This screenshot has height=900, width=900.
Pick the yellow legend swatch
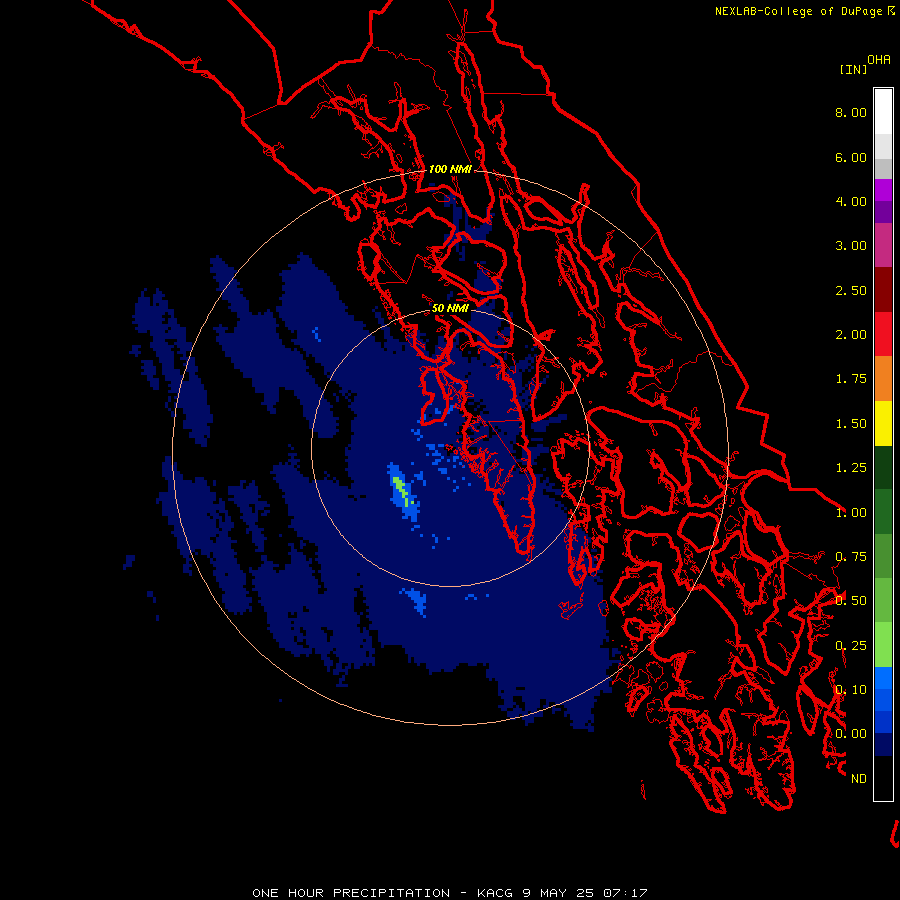coord(883,423)
